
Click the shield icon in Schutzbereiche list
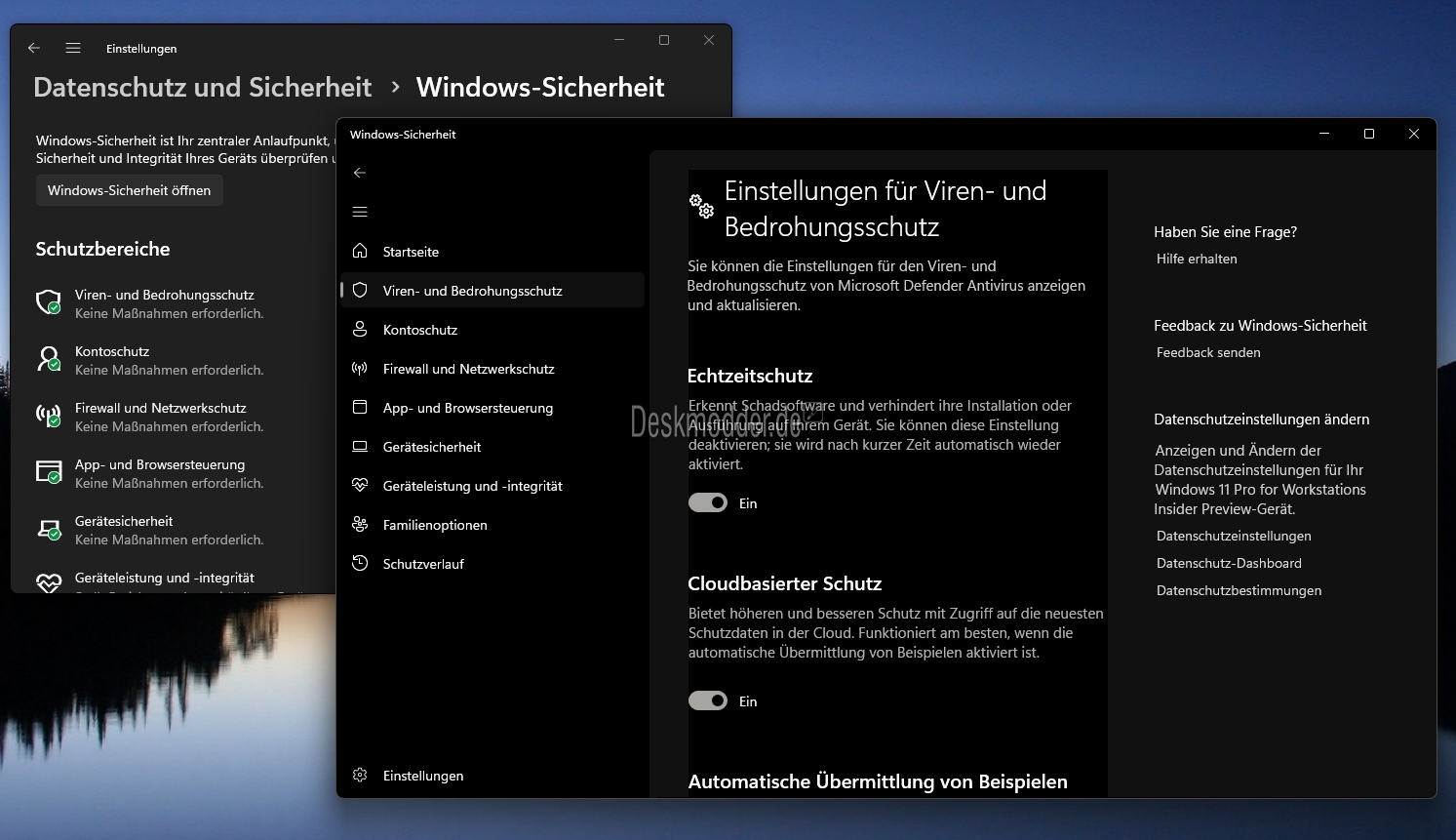49,302
